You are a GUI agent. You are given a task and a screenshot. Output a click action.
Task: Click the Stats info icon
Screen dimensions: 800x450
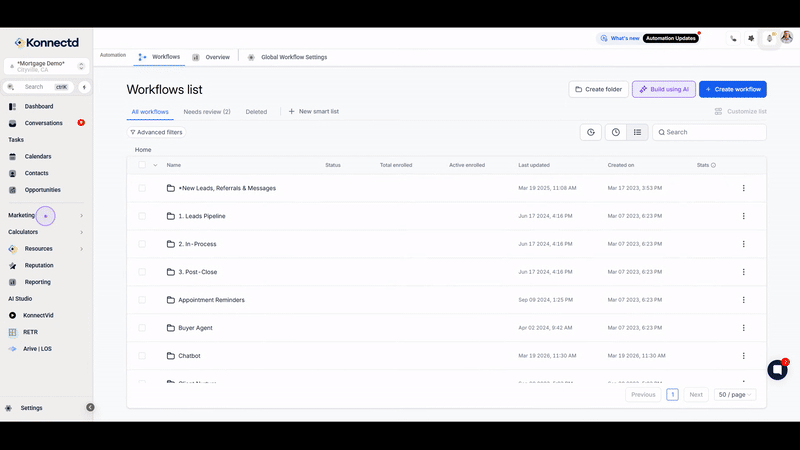(713, 165)
